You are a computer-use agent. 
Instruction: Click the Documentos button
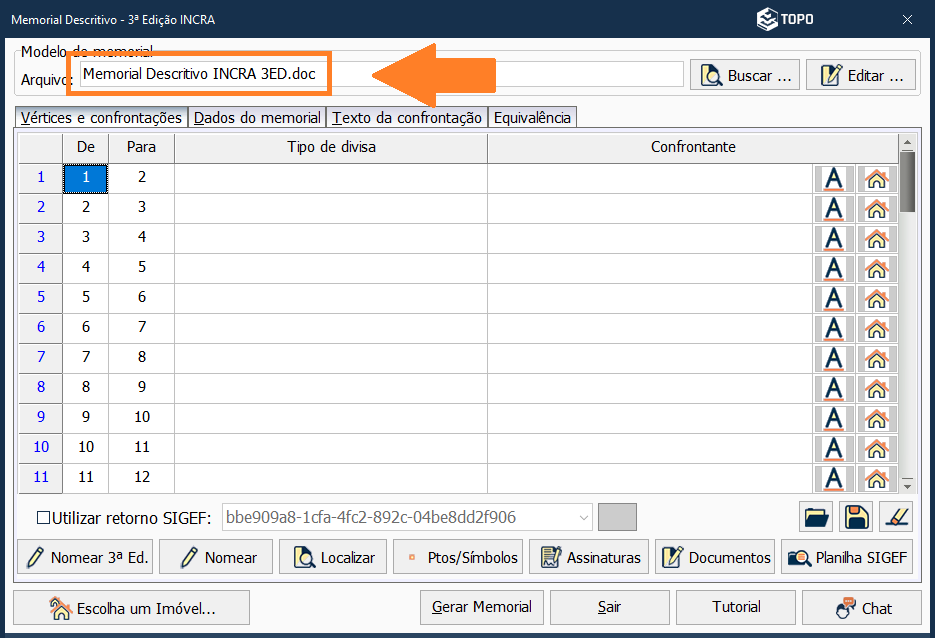pos(715,557)
